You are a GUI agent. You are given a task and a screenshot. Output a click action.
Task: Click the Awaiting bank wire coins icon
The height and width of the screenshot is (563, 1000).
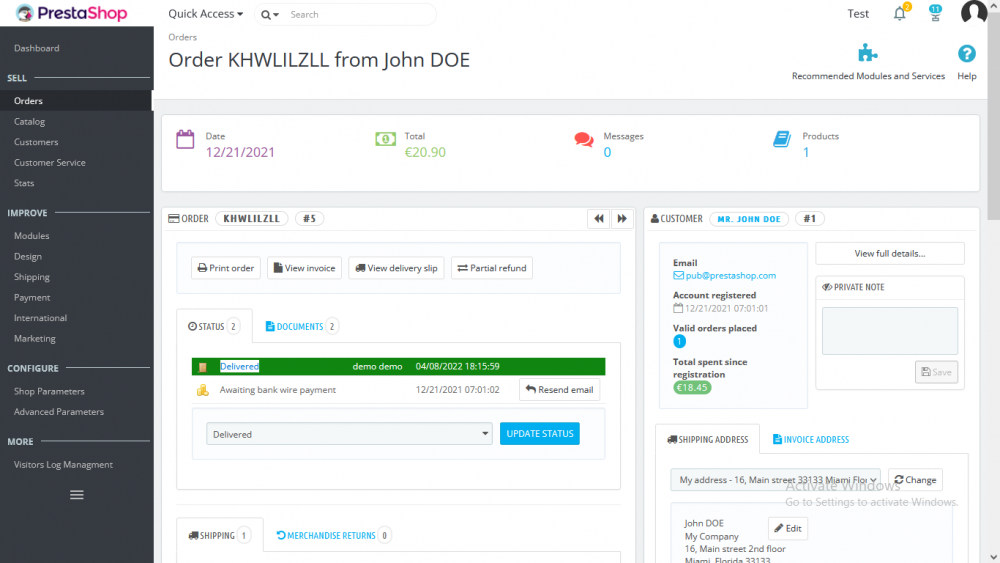[203, 390]
